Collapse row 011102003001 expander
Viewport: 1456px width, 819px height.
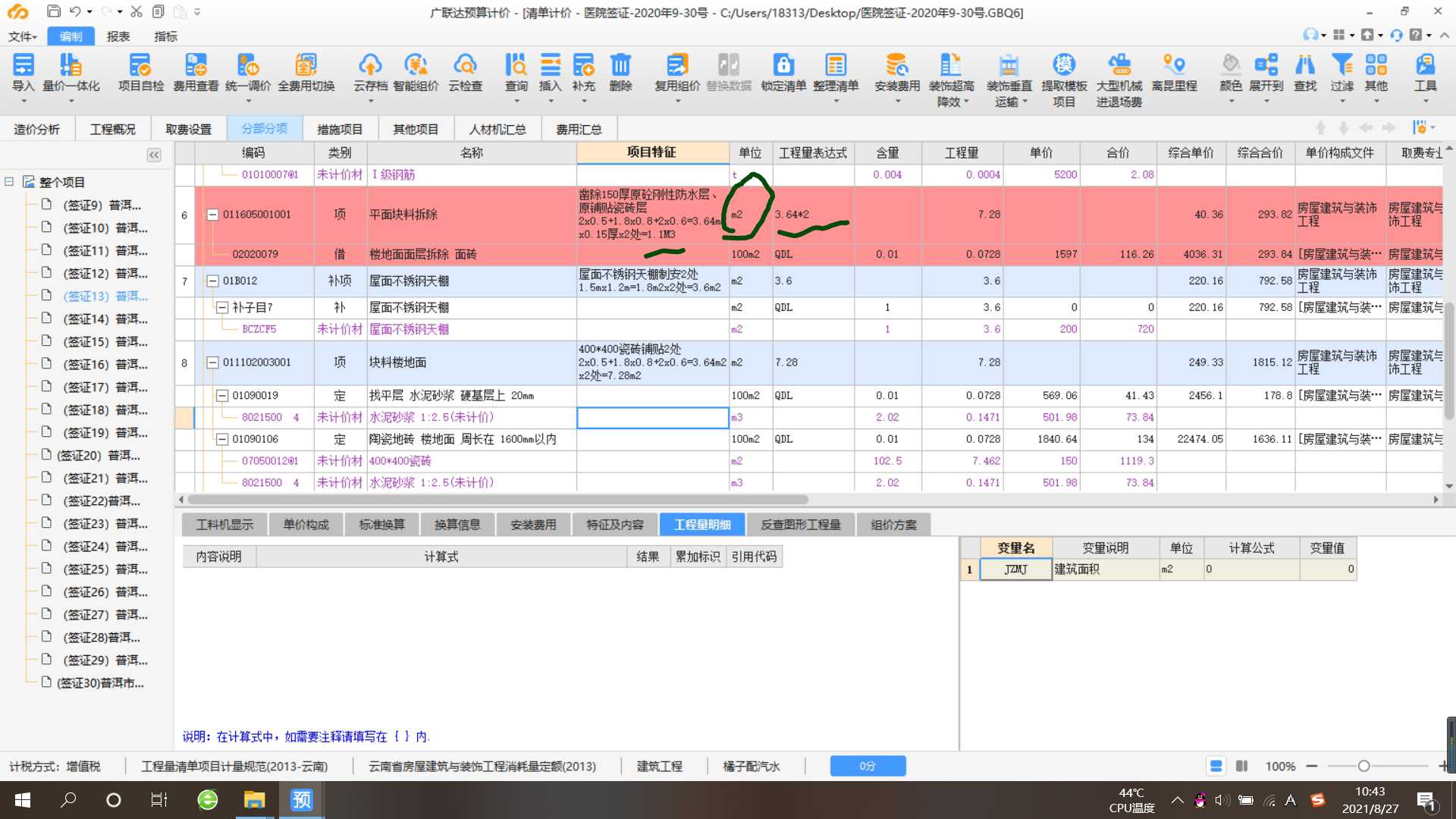213,362
